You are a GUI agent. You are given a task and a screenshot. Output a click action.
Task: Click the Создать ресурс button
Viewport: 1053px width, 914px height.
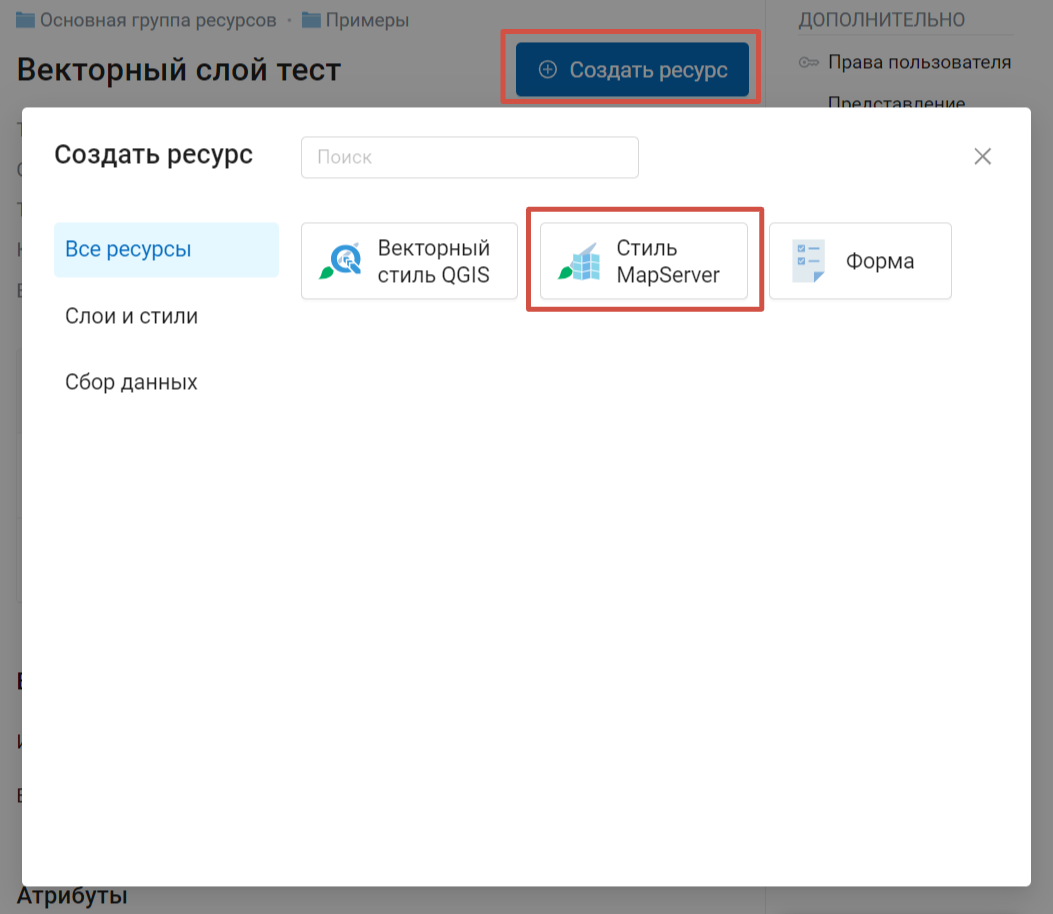632,69
